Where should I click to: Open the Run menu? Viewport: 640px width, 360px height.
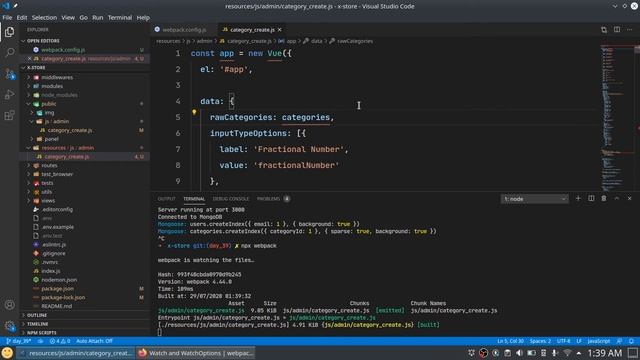coord(98,18)
